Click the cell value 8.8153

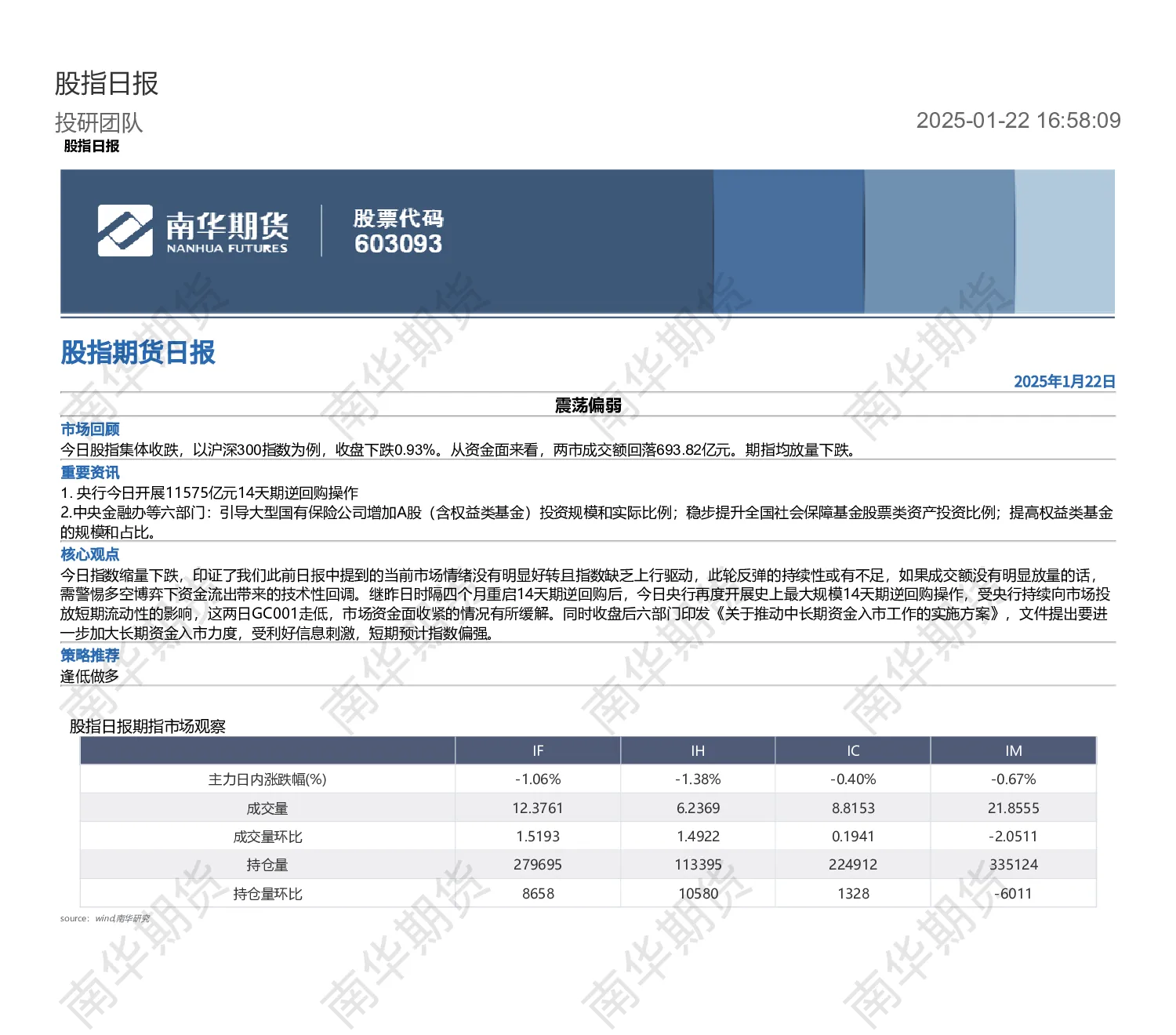(853, 808)
